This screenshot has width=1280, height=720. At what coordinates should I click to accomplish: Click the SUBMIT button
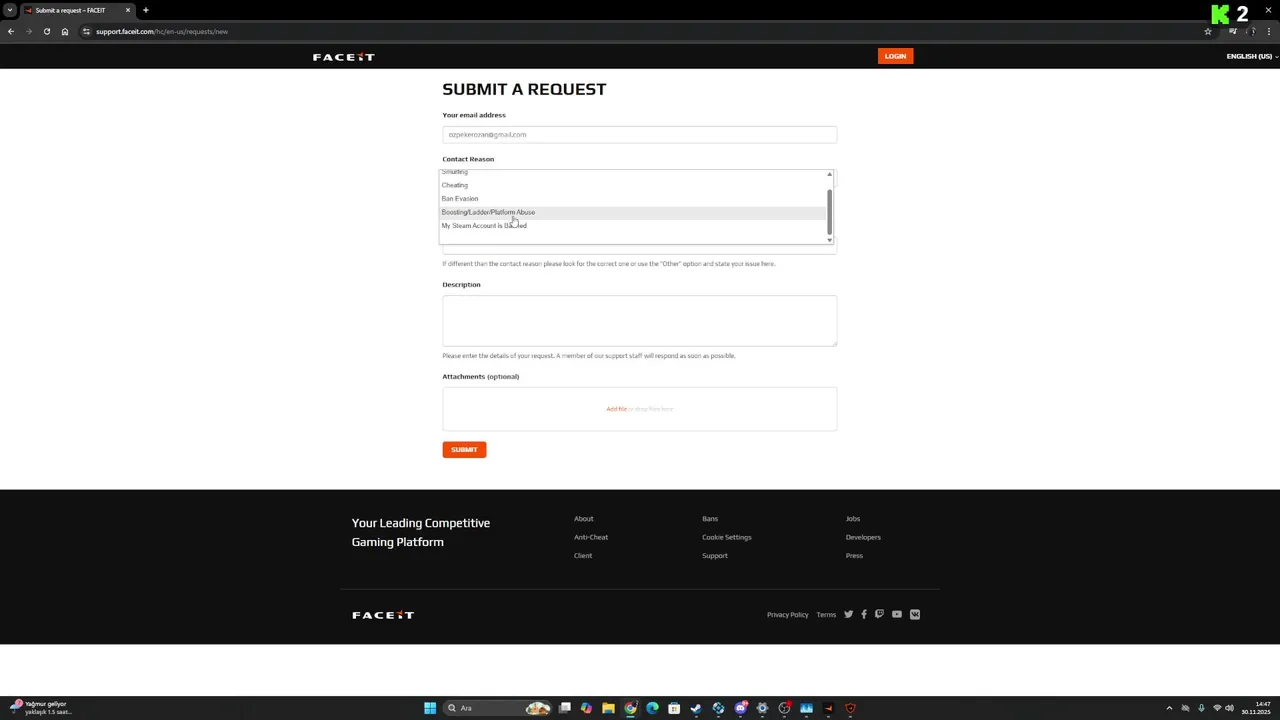tap(464, 450)
